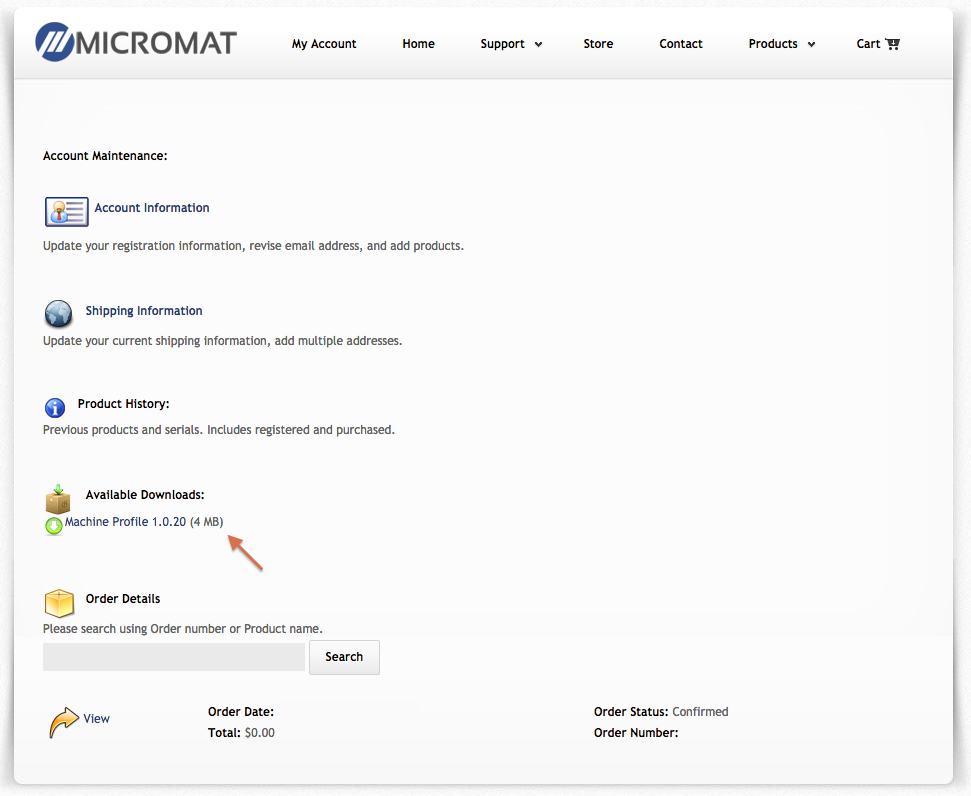Click the shopping cart icon

point(892,44)
